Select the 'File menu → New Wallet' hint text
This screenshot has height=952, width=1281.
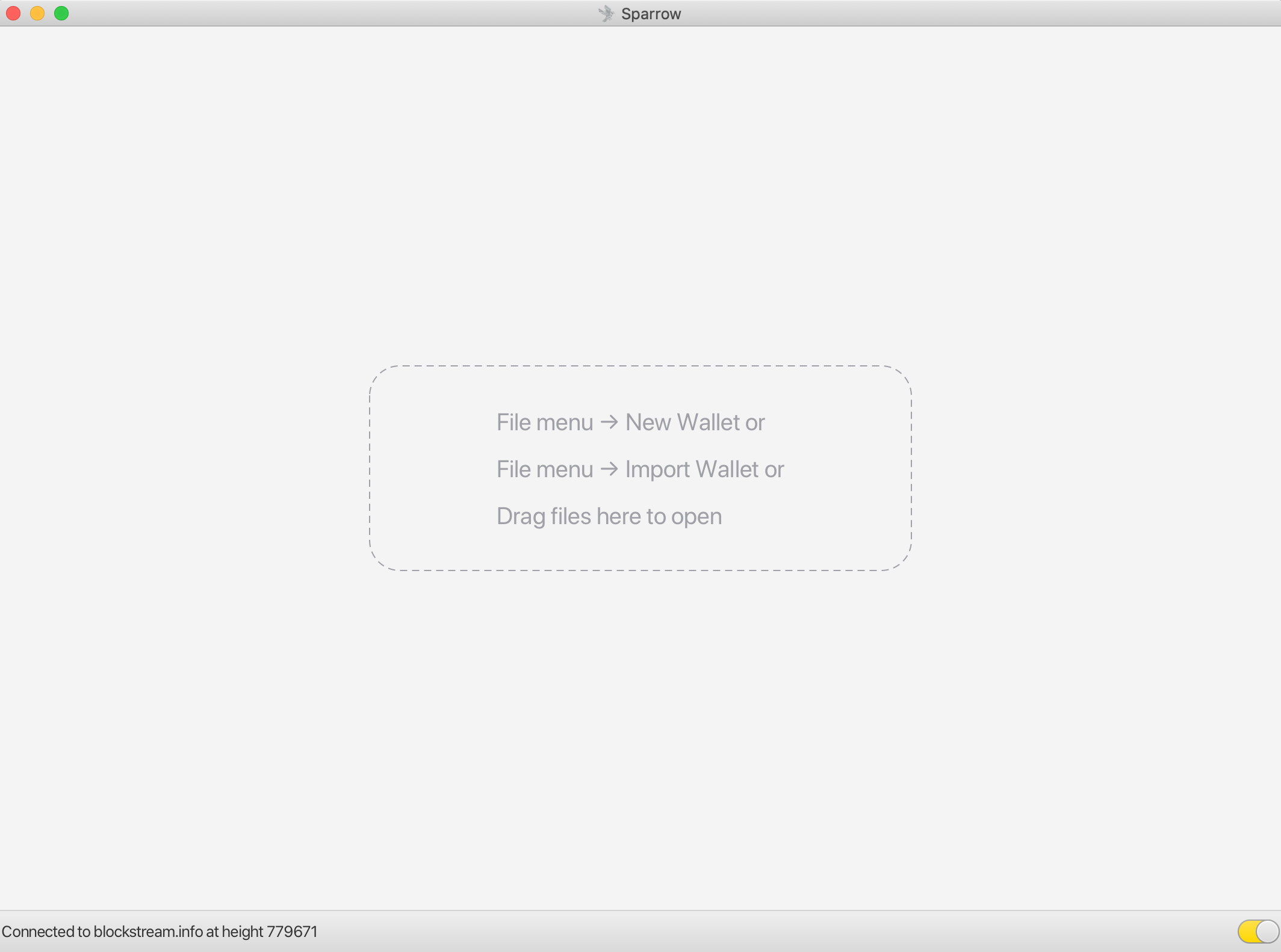tap(630, 422)
